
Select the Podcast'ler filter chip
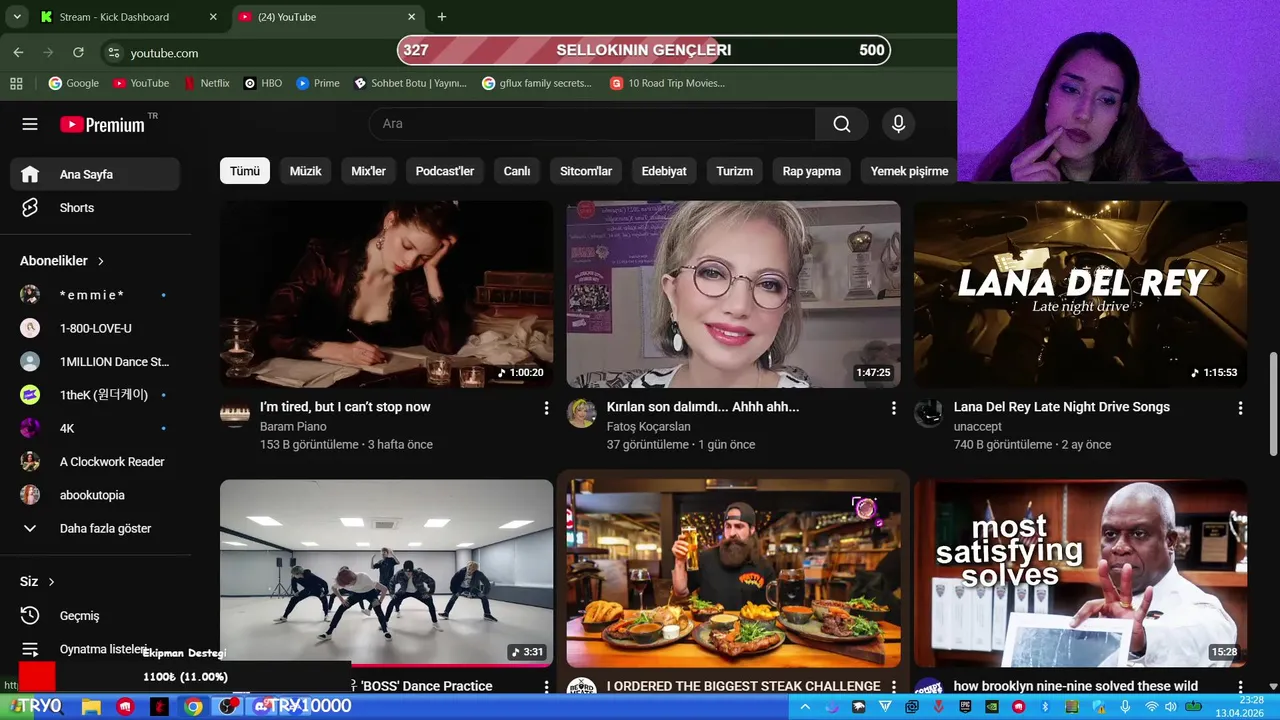point(445,171)
